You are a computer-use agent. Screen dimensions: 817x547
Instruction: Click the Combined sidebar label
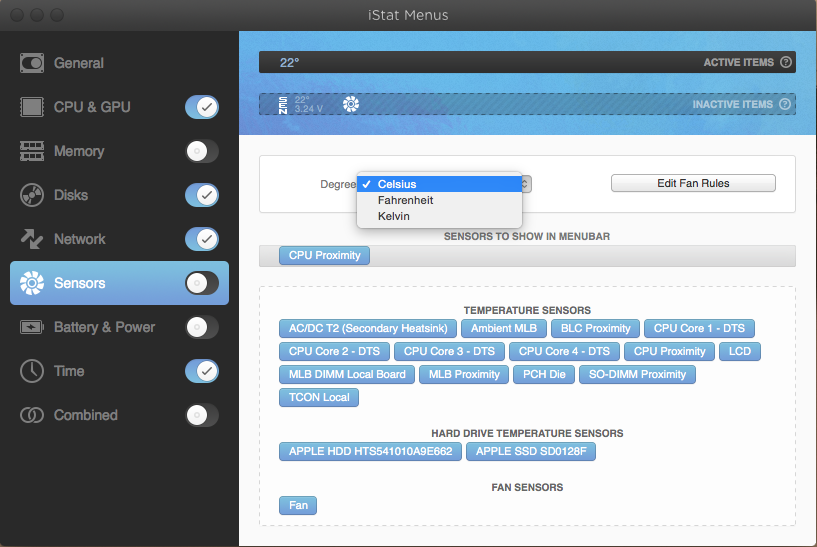point(85,415)
